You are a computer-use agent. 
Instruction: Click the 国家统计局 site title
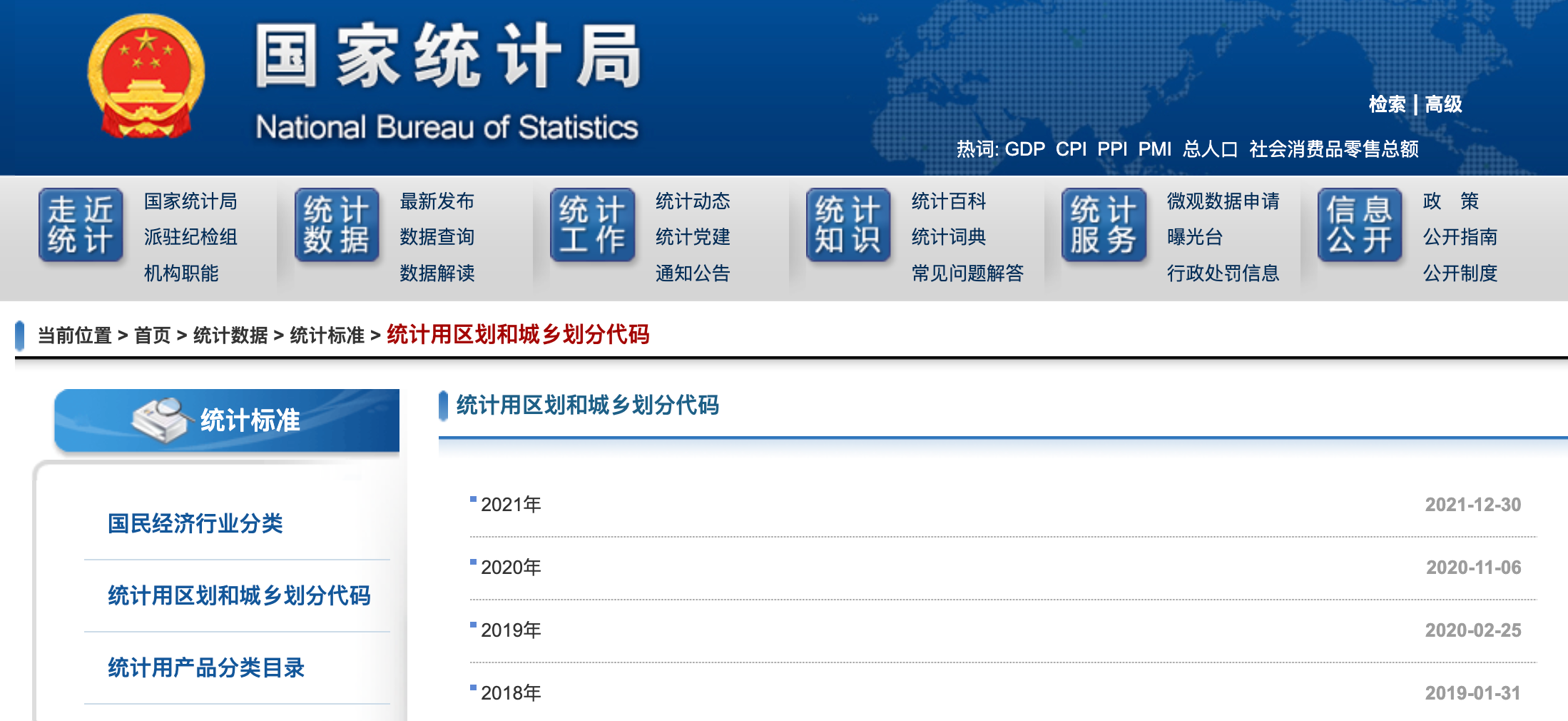(x=449, y=55)
